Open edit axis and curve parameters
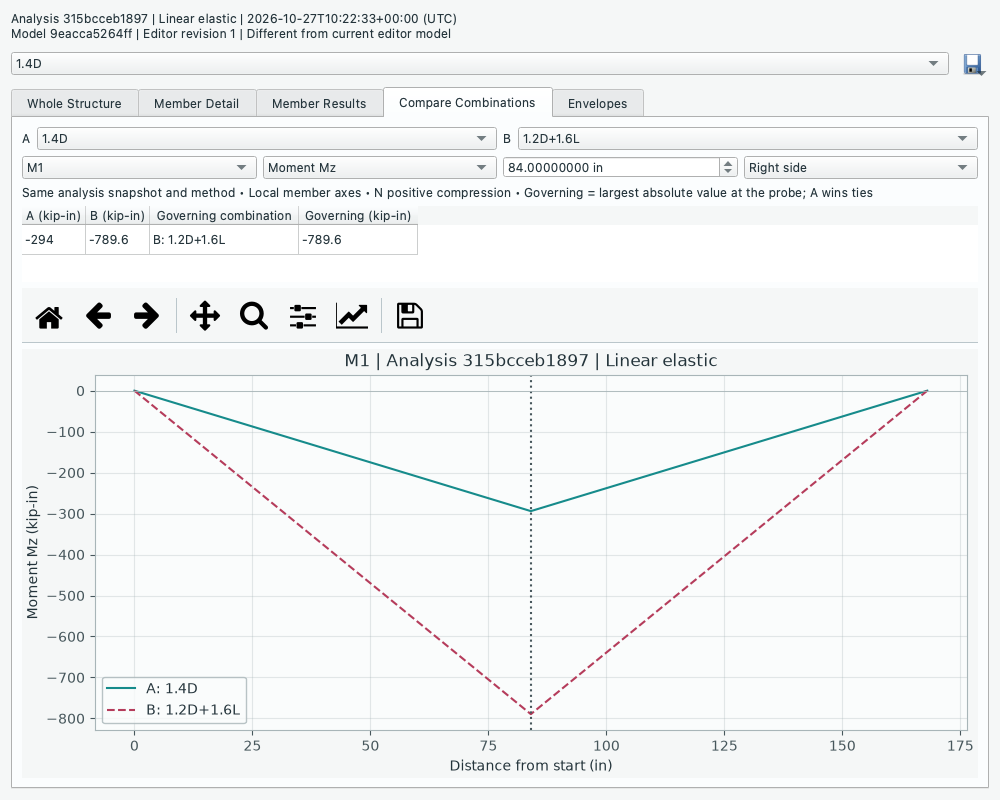Image resolution: width=1000 pixels, height=800 pixels. [x=352, y=316]
